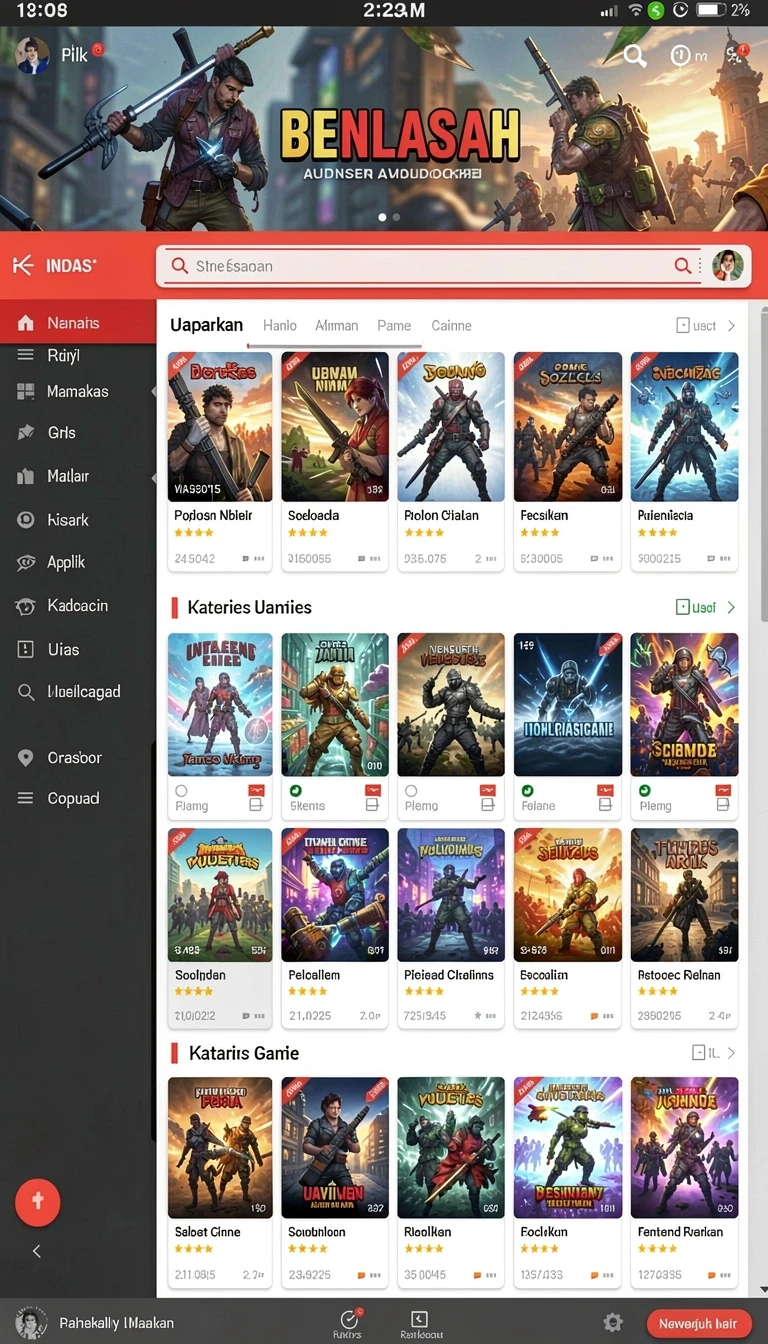Screen dimensions: 768x1344
Task: Expand the Kateries Uamies section arrow
Action: click(731, 607)
